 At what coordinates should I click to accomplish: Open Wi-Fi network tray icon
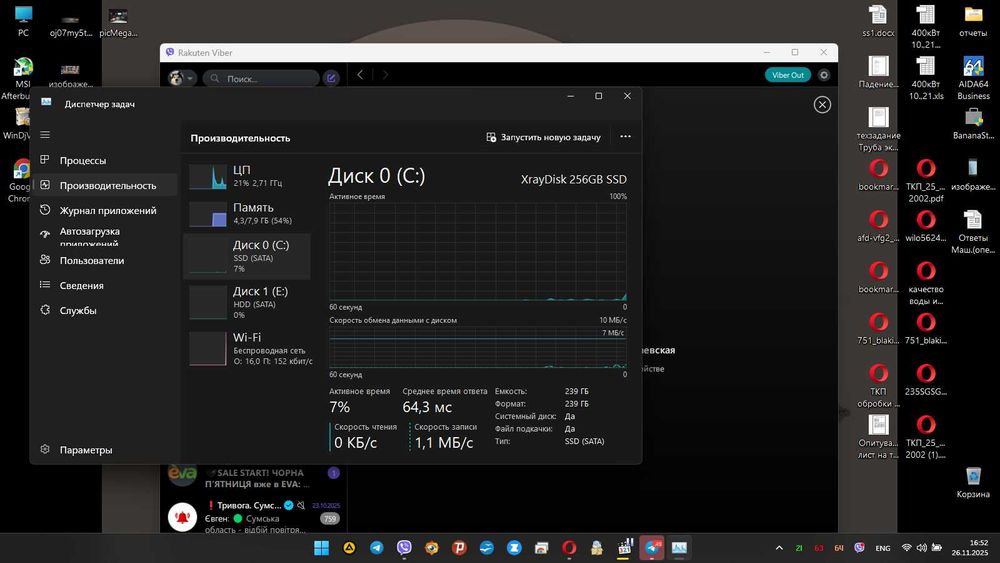(x=906, y=548)
